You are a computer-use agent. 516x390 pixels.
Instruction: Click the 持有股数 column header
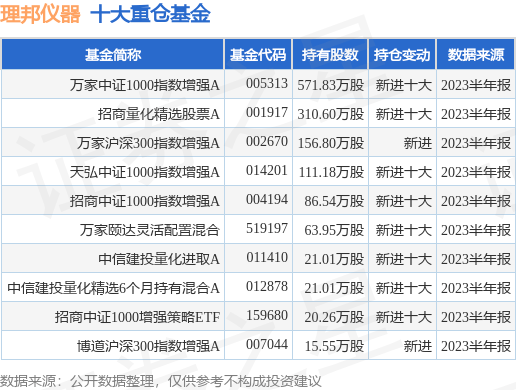click(330, 55)
